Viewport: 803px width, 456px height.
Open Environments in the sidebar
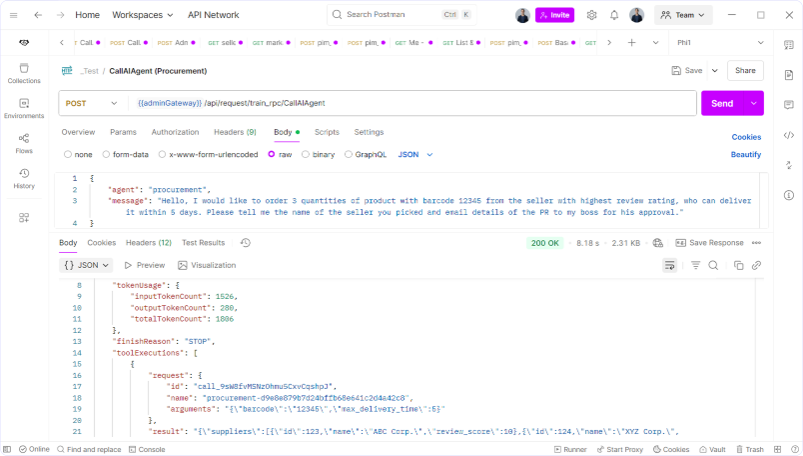click(x=24, y=109)
